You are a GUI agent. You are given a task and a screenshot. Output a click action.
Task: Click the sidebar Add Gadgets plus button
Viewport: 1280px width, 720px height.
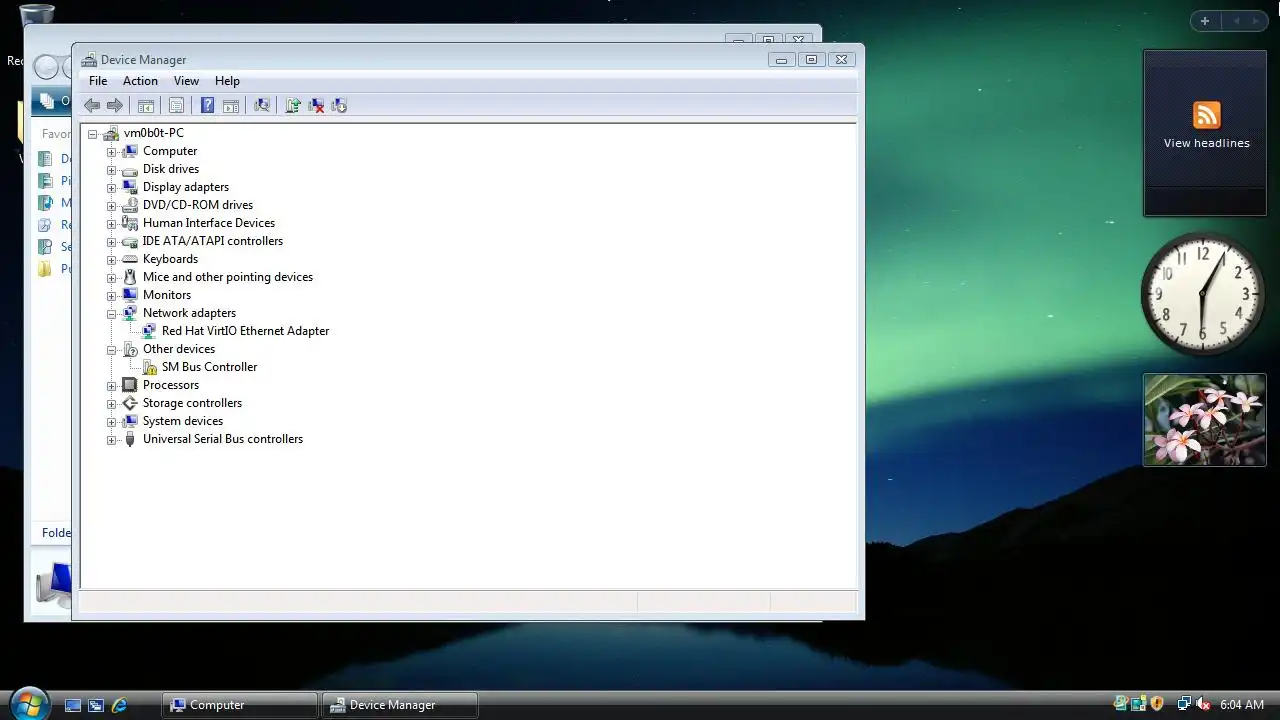(x=1205, y=21)
